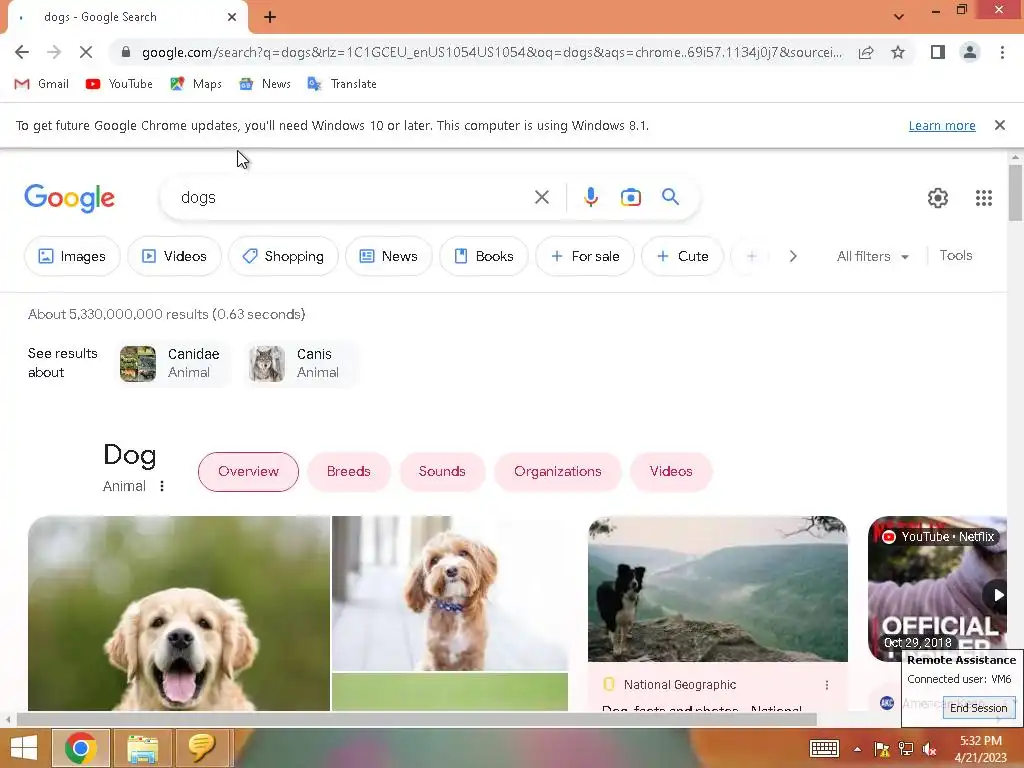Add For sale to the search
The image size is (1024, 768).
point(585,256)
